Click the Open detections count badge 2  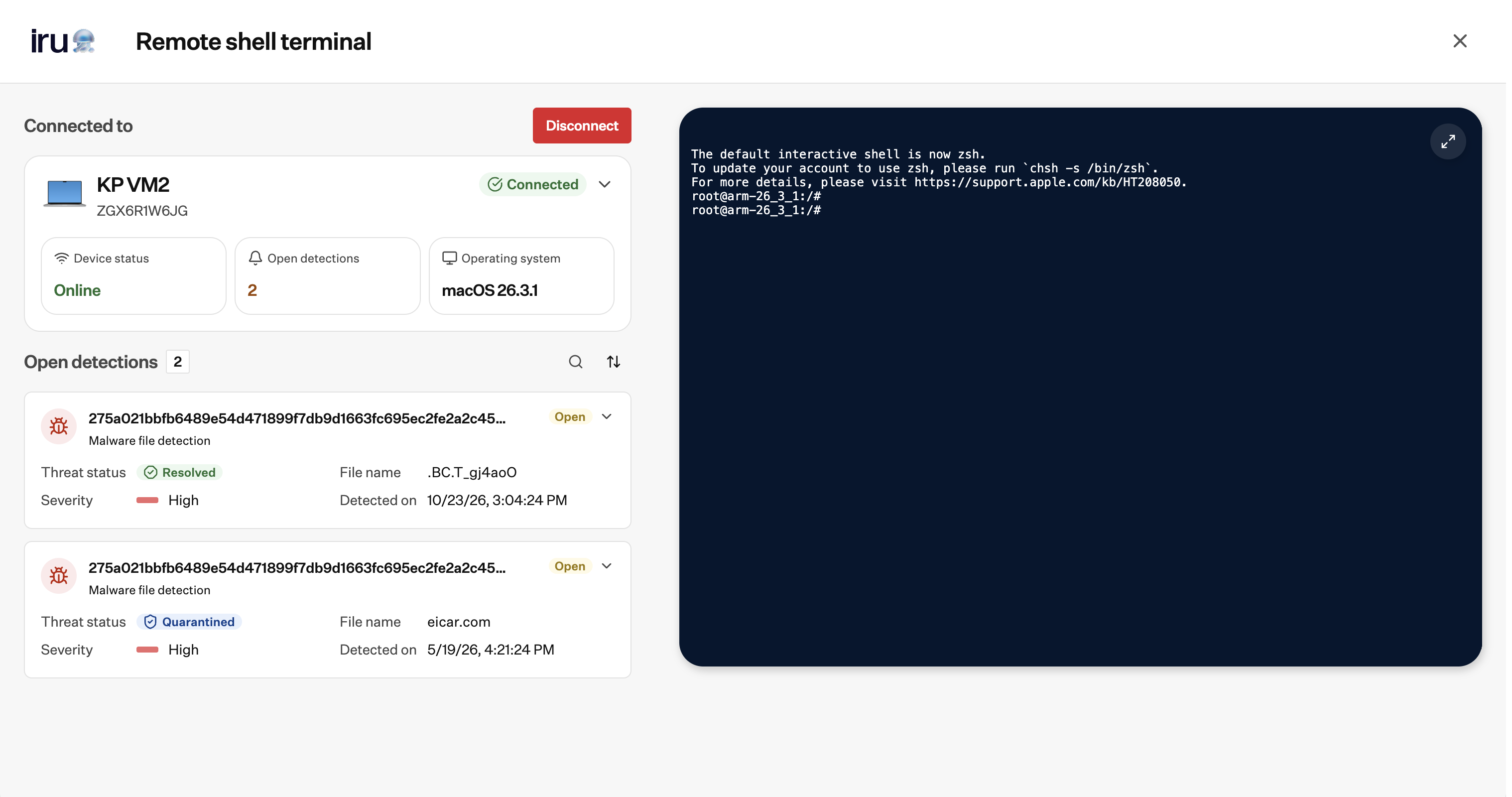[177, 362]
